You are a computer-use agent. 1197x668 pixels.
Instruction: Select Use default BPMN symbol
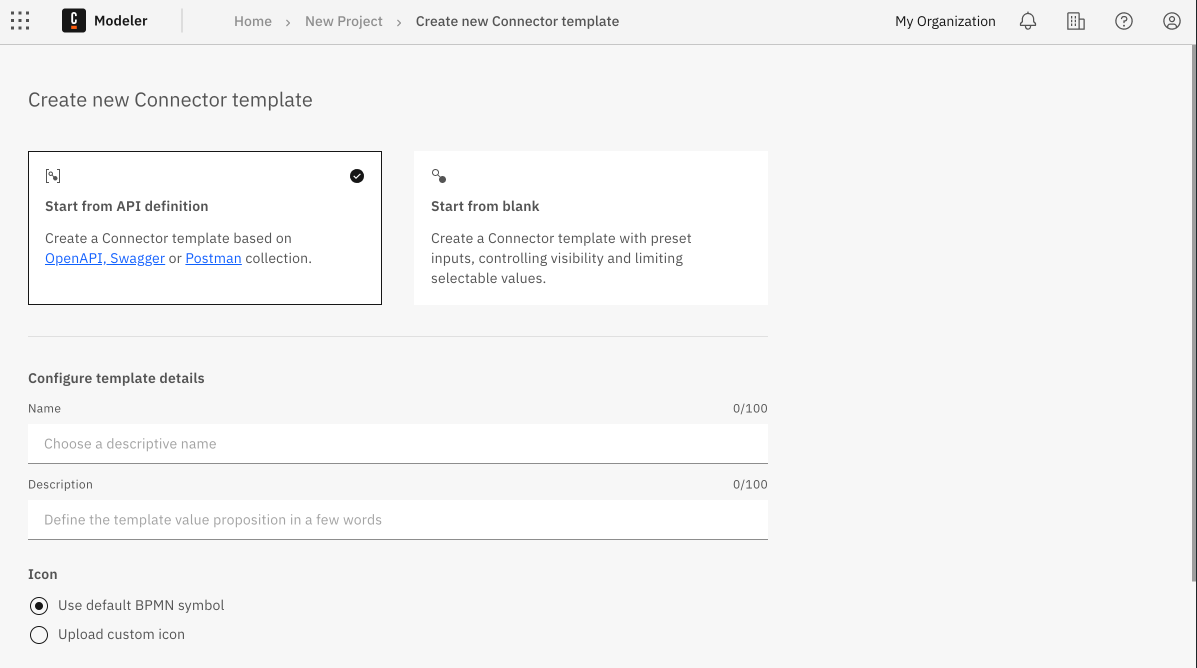[38, 605]
